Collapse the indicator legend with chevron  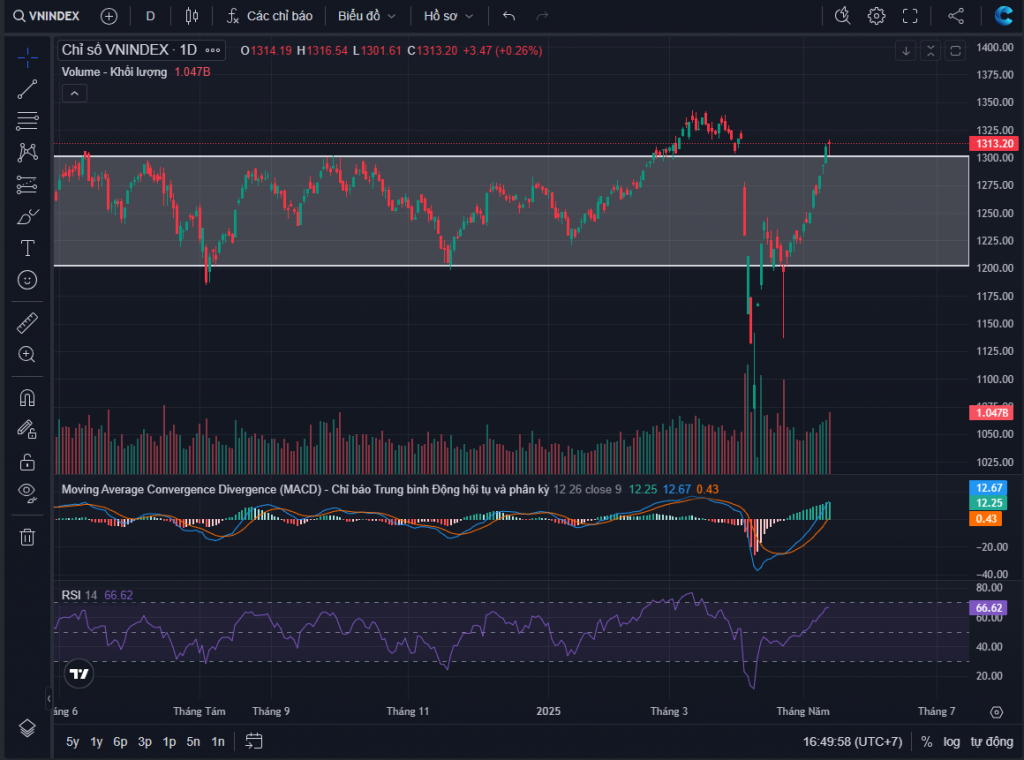coord(74,94)
